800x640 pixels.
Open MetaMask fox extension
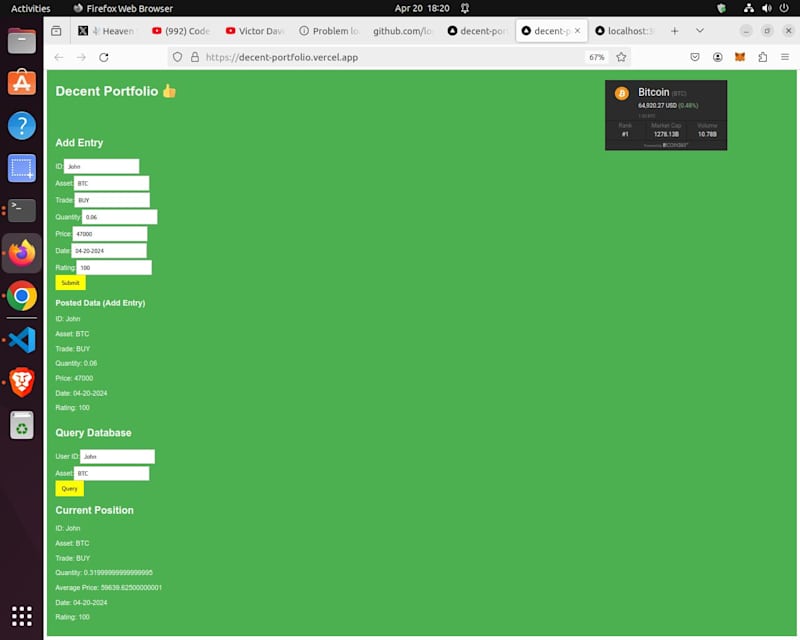coord(740,57)
